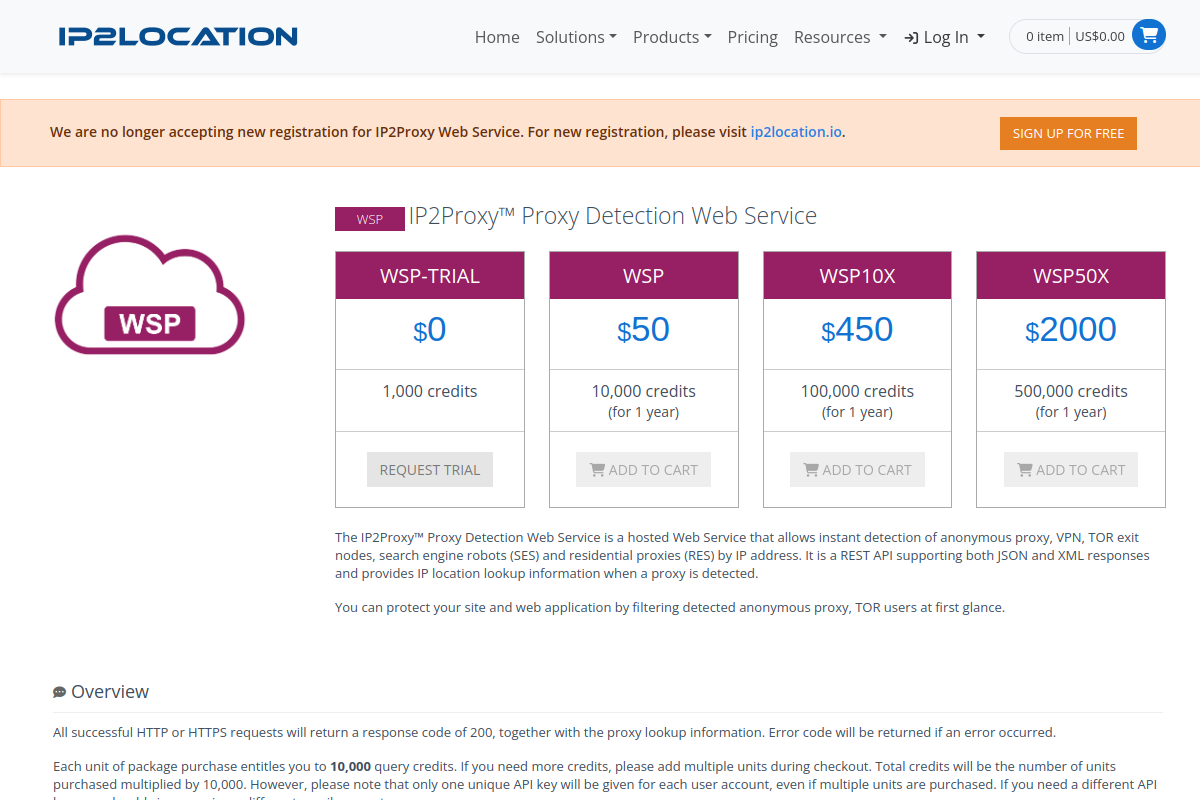Click the WSP cloud product image

click(x=150, y=295)
